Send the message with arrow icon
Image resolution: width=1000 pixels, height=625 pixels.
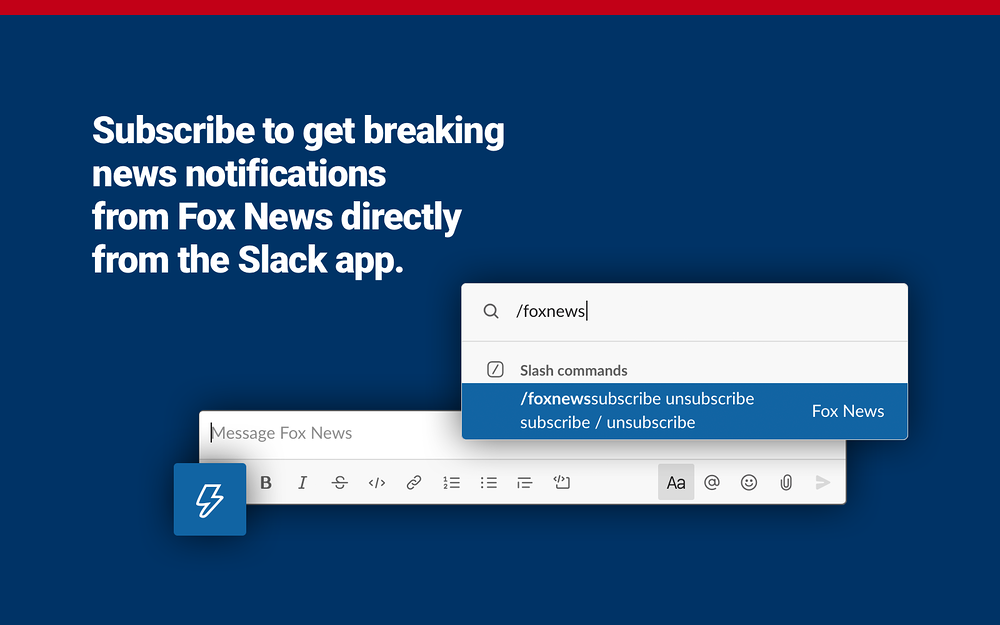coord(823,482)
